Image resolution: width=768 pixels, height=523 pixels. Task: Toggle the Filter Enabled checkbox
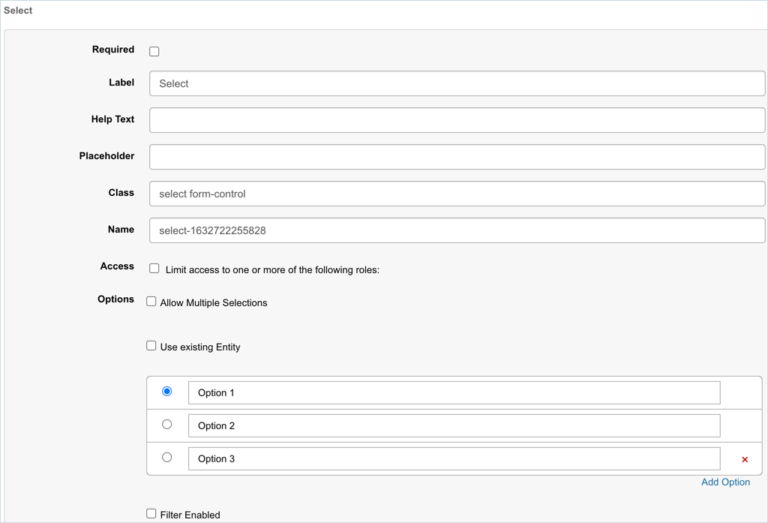151,513
